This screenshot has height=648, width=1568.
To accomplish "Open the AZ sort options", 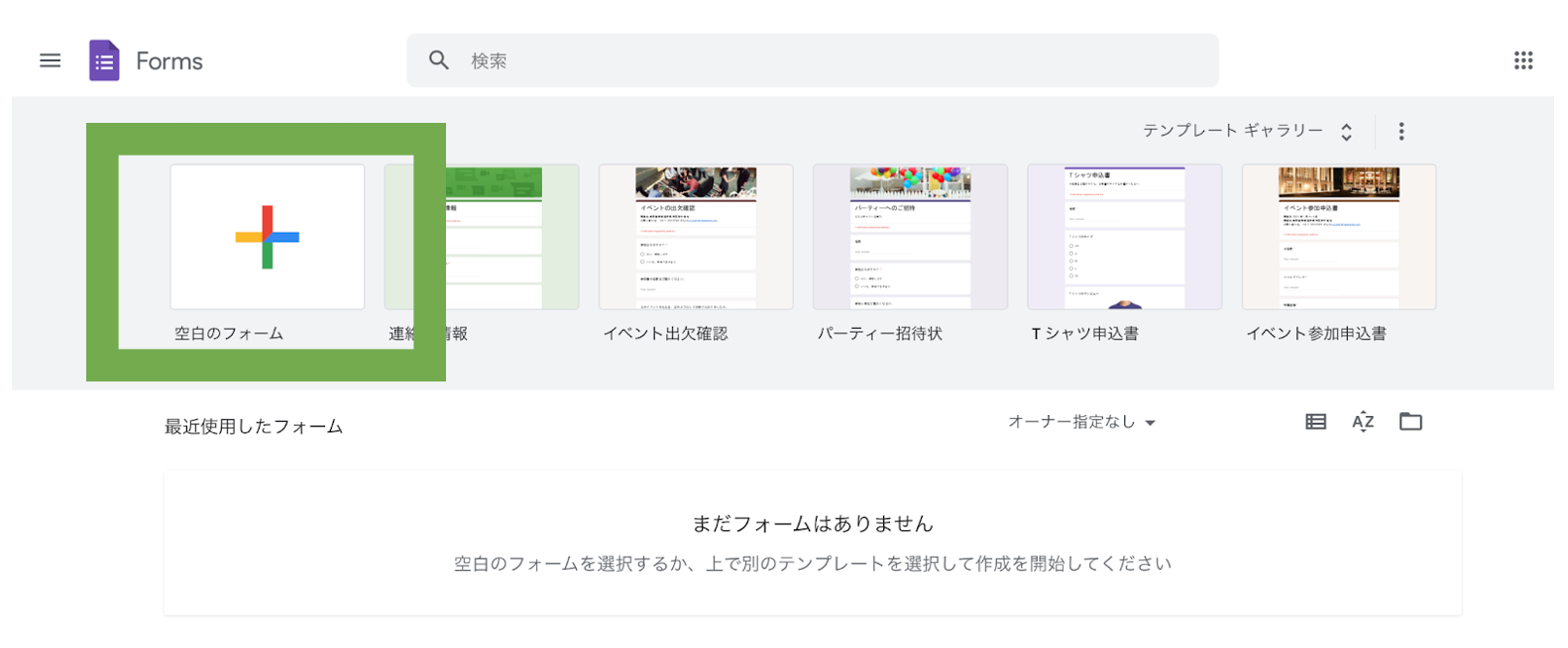I will pos(1363,422).
